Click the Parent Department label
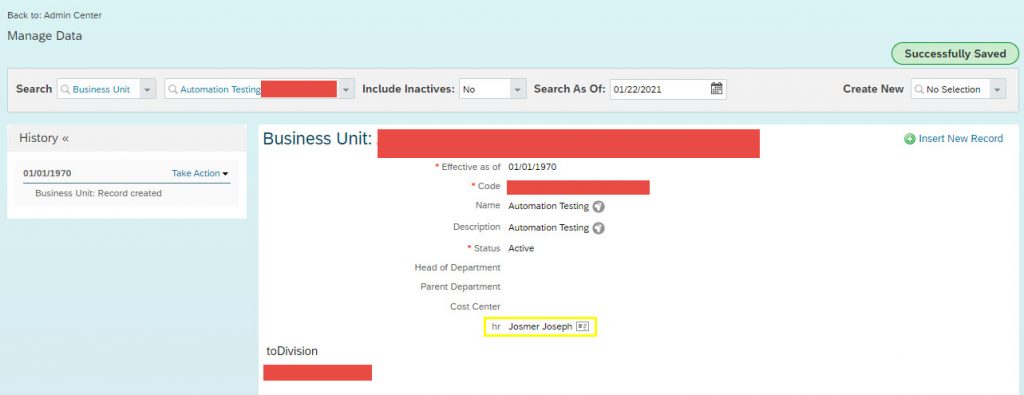1024x395 pixels. coord(460,287)
